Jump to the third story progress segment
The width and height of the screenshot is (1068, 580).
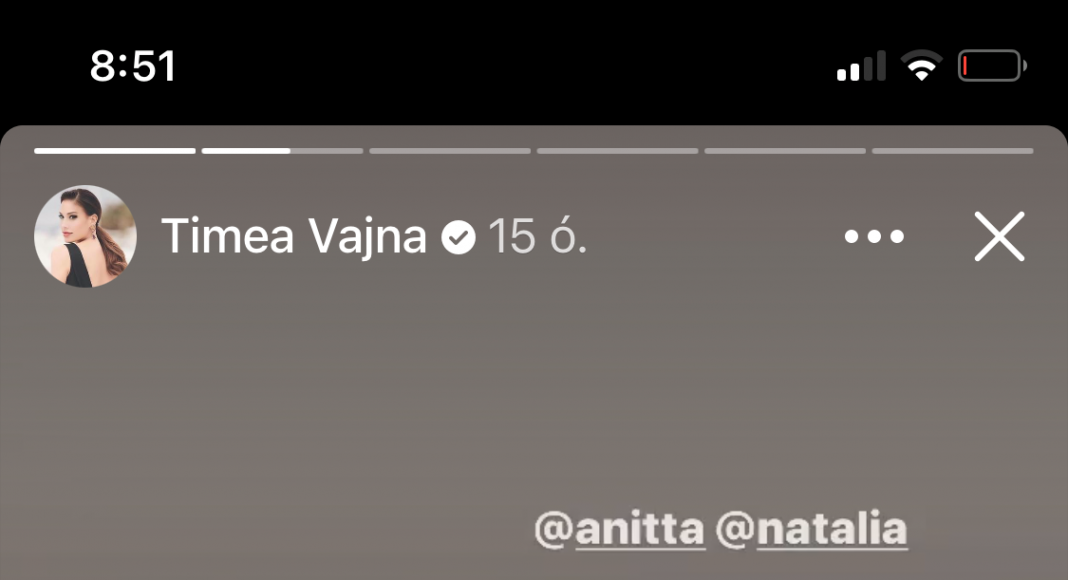[450, 151]
